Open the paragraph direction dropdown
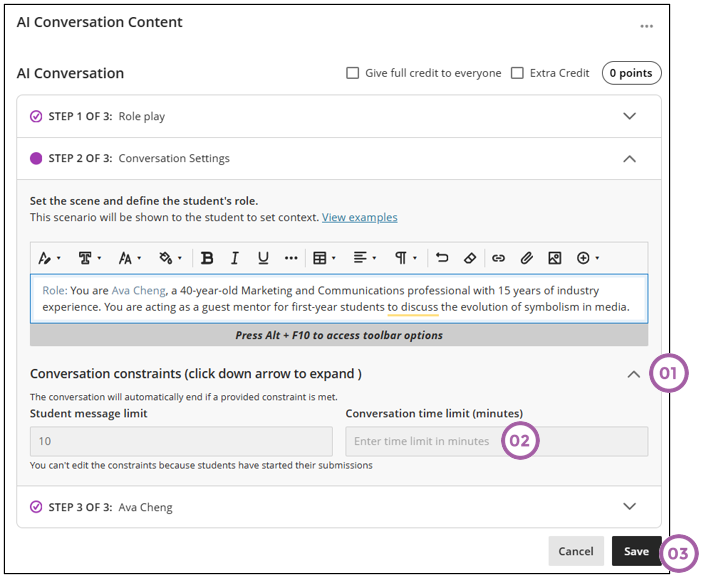The image size is (701, 581). 405,258
